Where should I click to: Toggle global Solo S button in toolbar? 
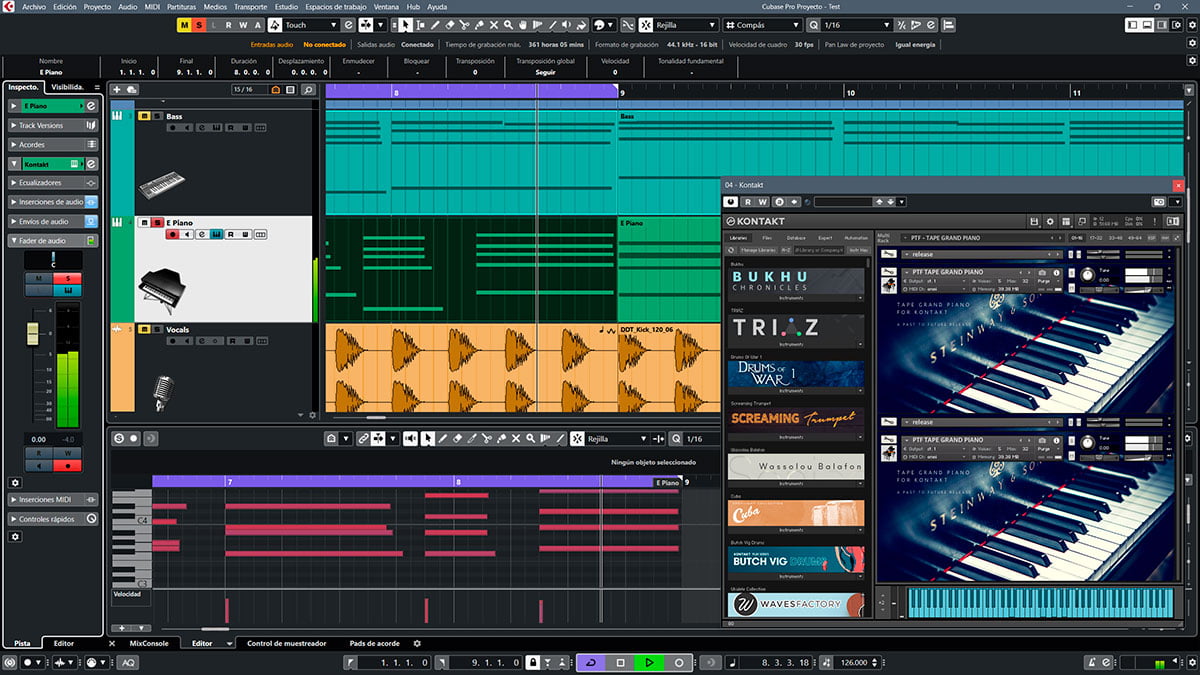tap(199, 25)
